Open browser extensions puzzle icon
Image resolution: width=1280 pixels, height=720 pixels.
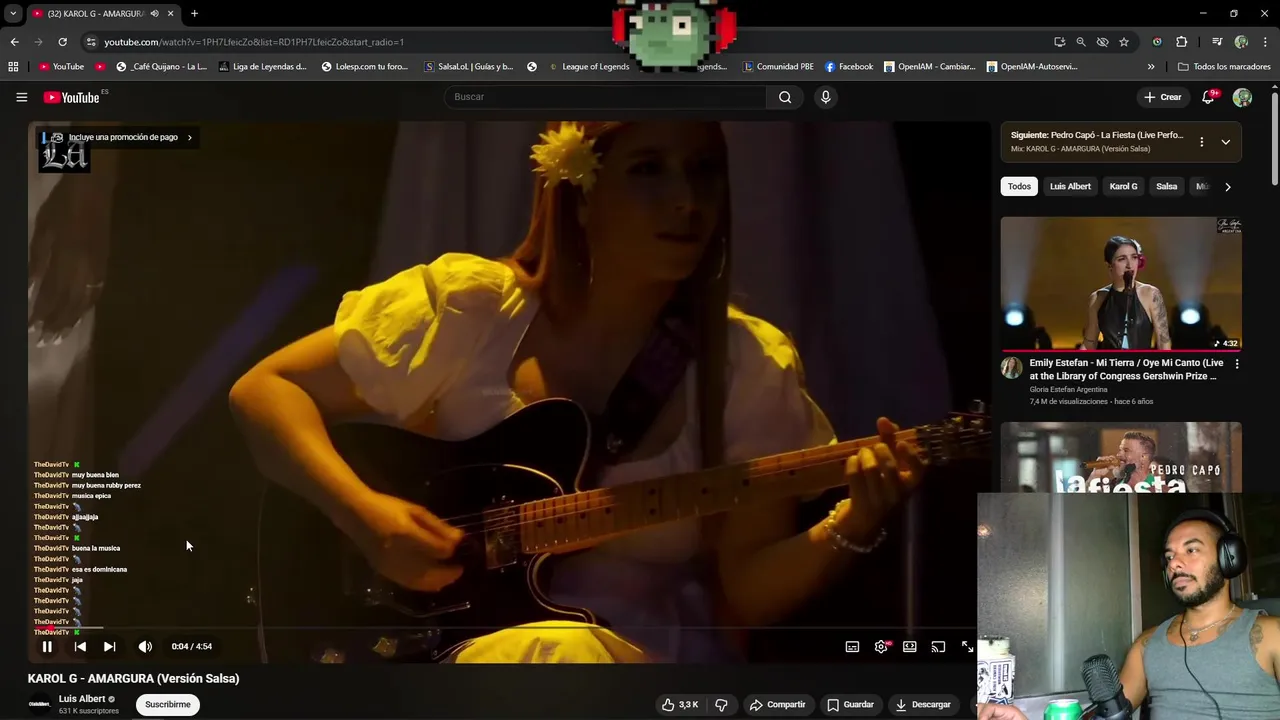click(1181, 42)
